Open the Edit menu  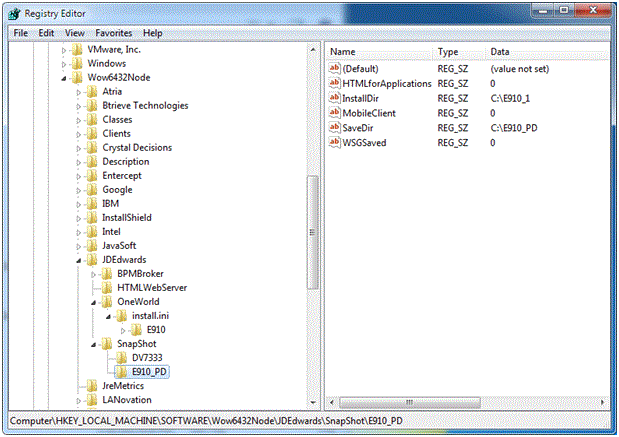coord(46,33)
